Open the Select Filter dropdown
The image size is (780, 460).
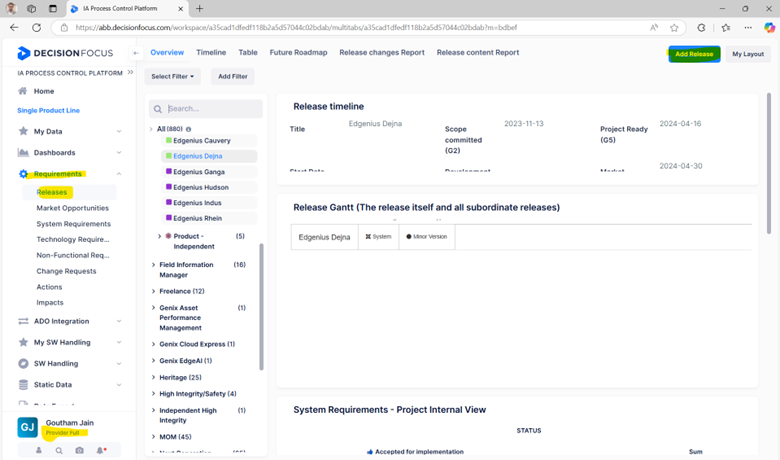click(172, 77)
